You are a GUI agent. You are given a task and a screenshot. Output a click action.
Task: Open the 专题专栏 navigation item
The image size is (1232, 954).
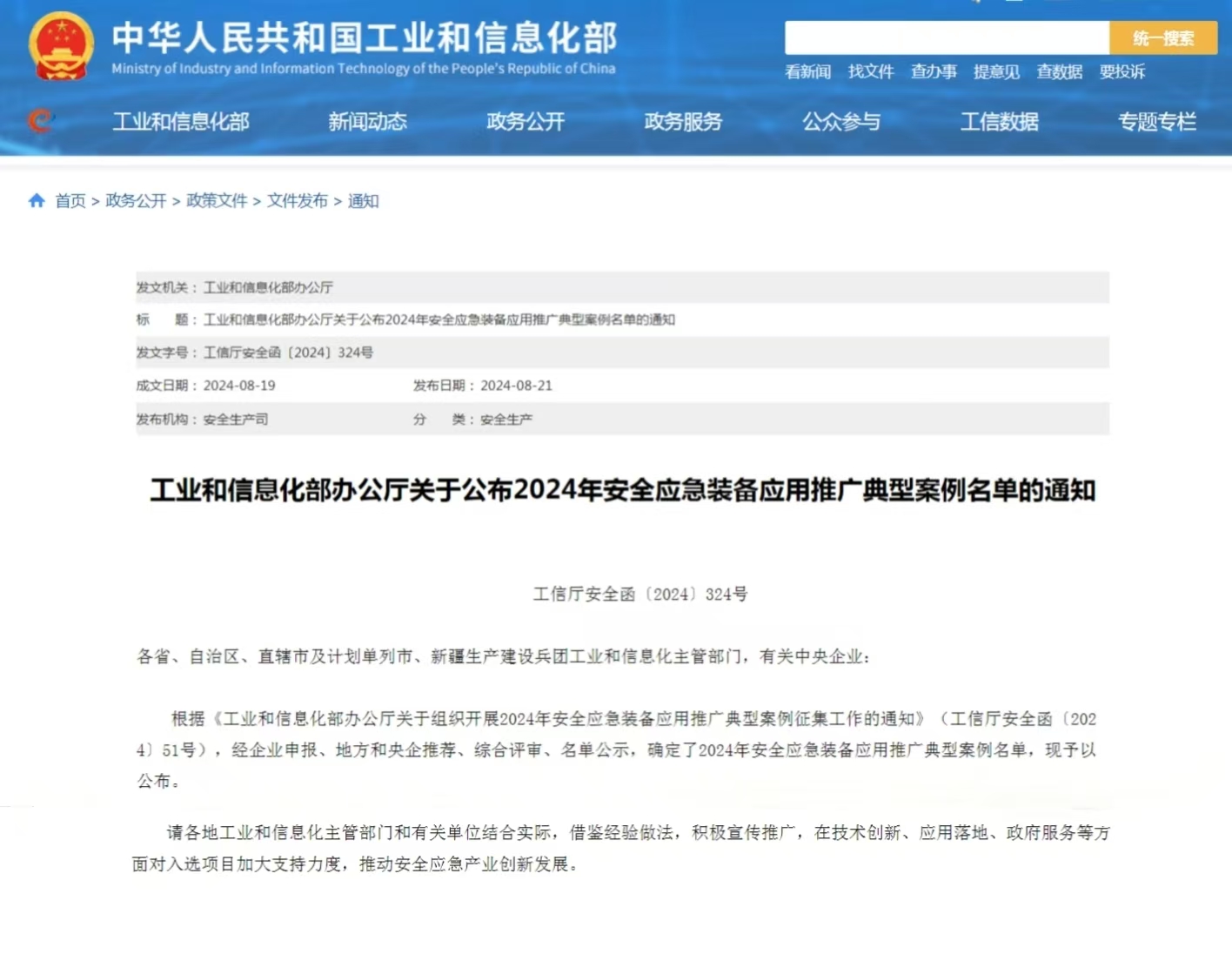pos(1156,122)
